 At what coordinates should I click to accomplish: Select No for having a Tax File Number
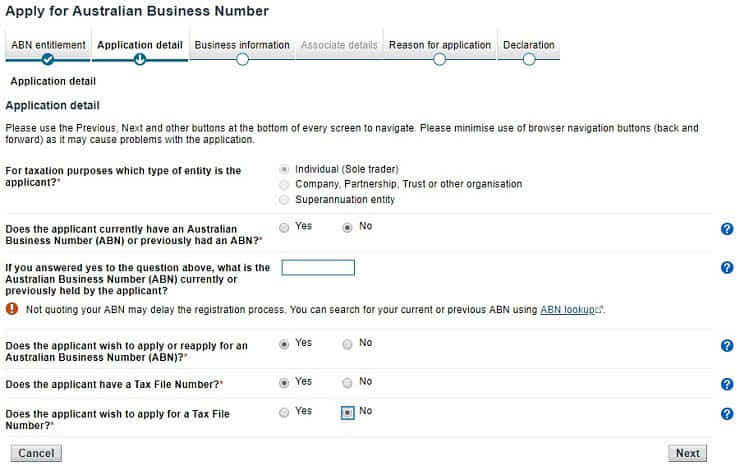tap(347, 383)
